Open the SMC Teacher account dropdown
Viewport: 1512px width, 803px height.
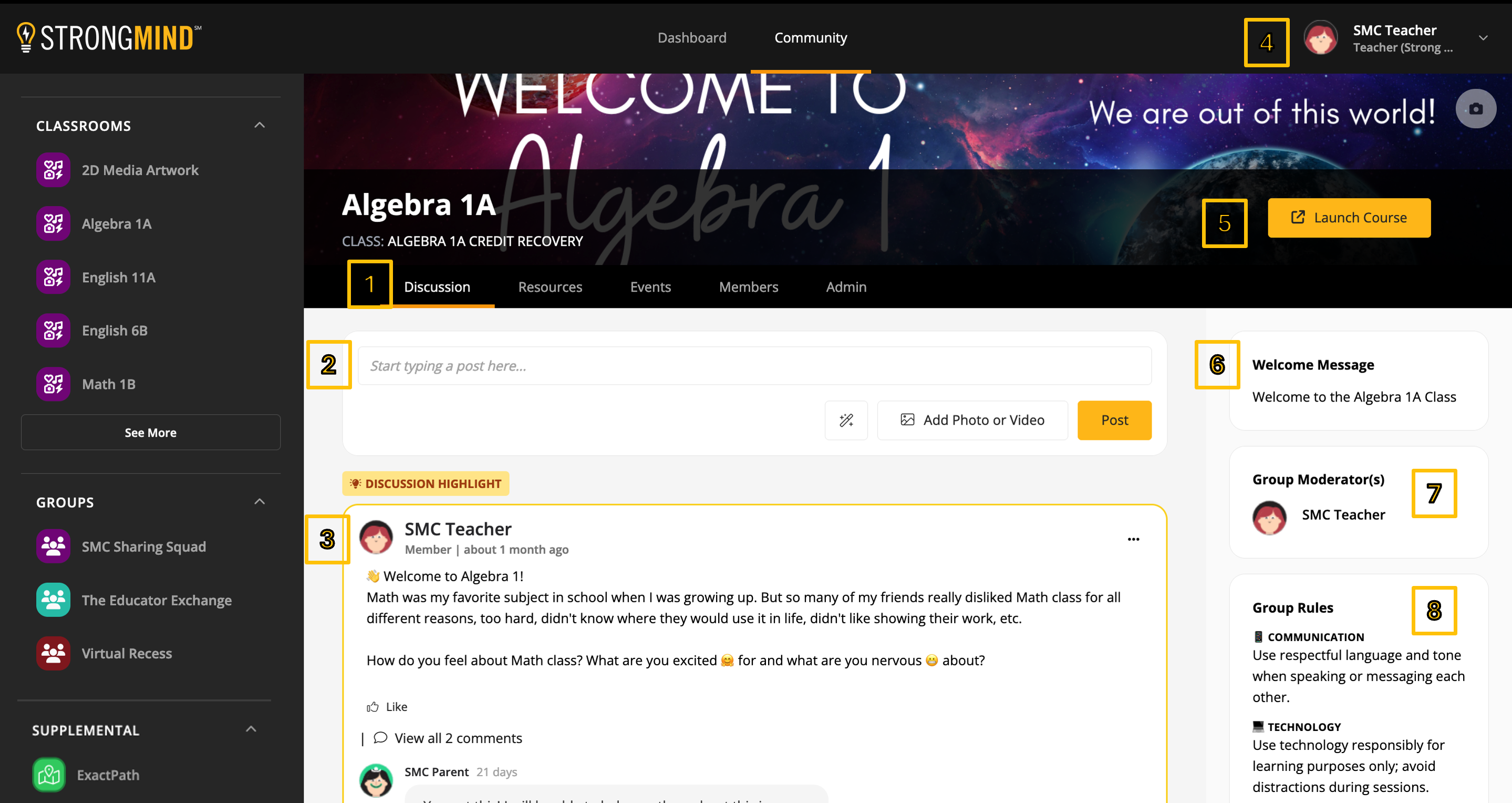coord(1483,37)
